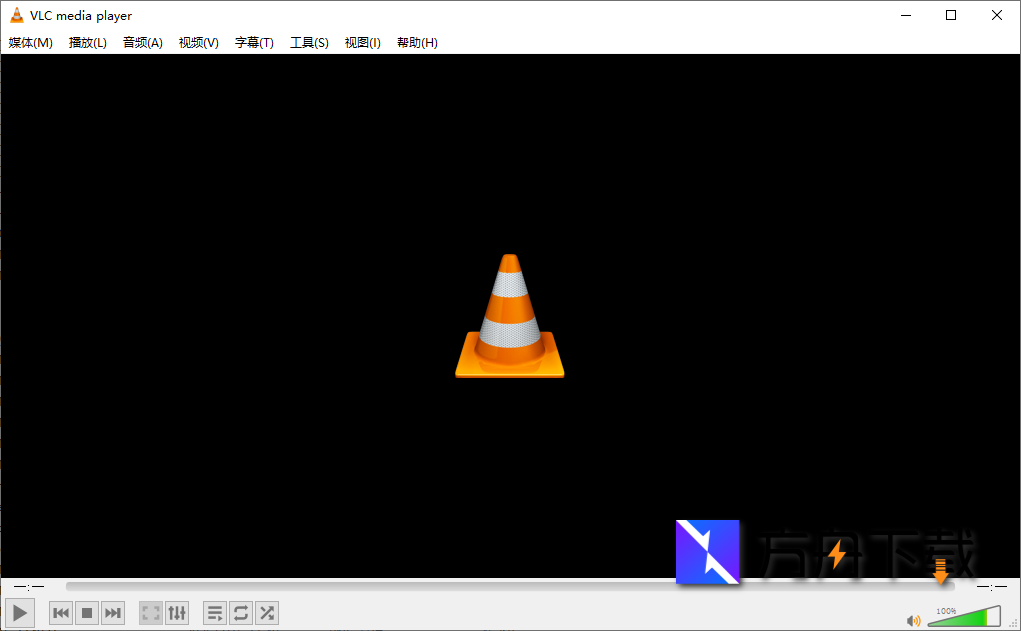Open the 视图(I) menu
Image resolution: width=1021 pixels, height=631 pixels.
click(x=361, y=42)
